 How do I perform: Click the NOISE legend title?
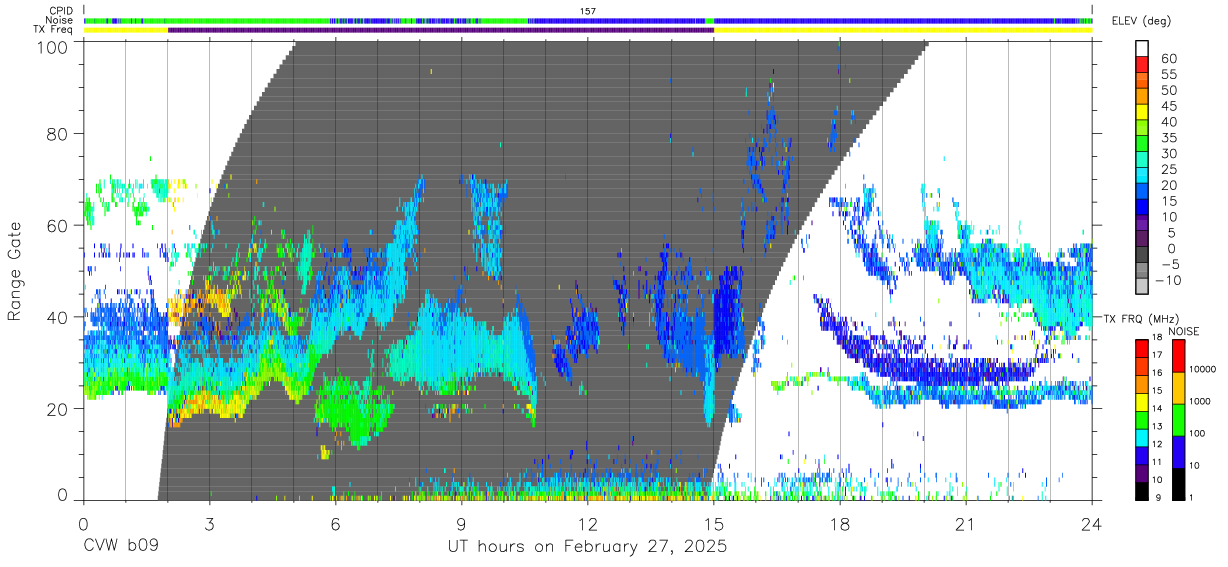(1185, 331)
